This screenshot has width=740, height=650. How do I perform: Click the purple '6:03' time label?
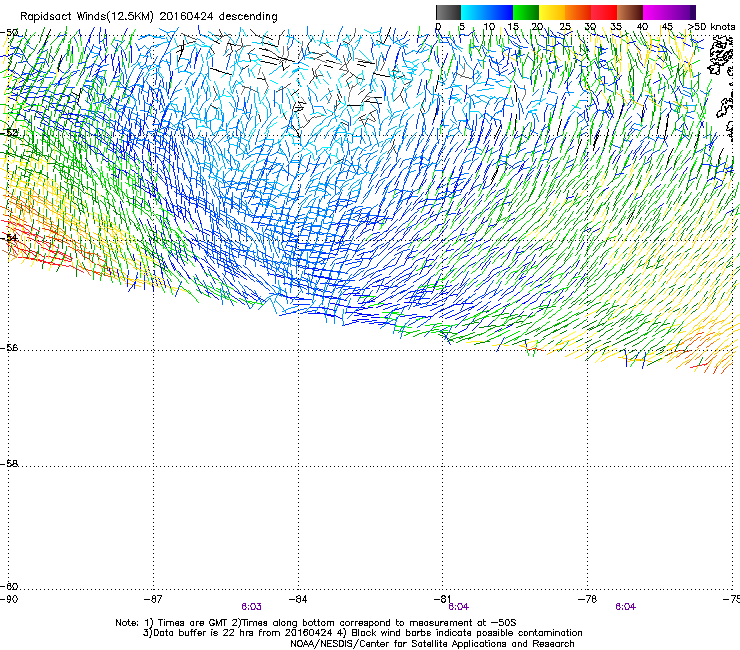click(x=251, y=607)
